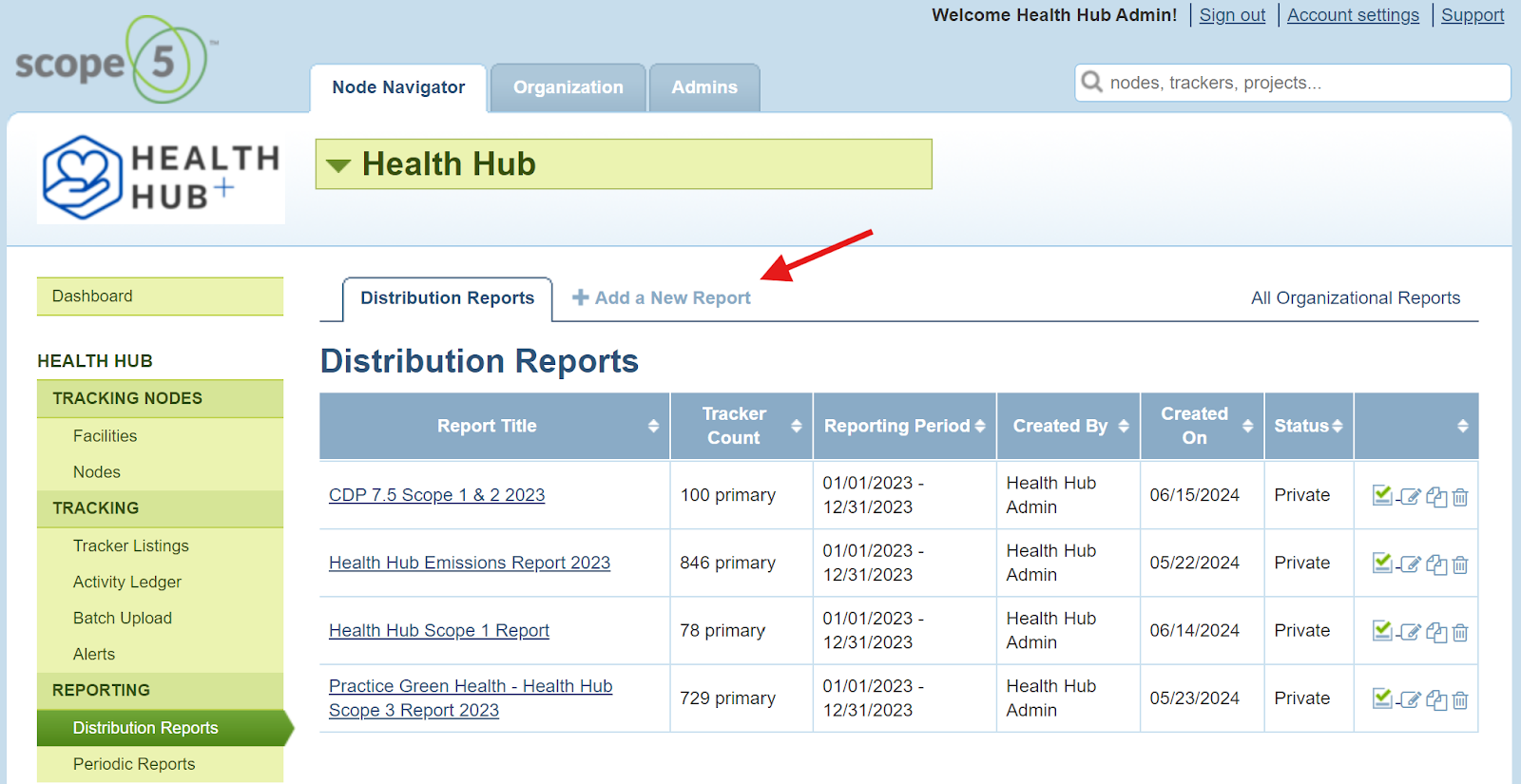
Task: Trash the Health Hub Emissions Report 2023
Action: pos(1460,564)
